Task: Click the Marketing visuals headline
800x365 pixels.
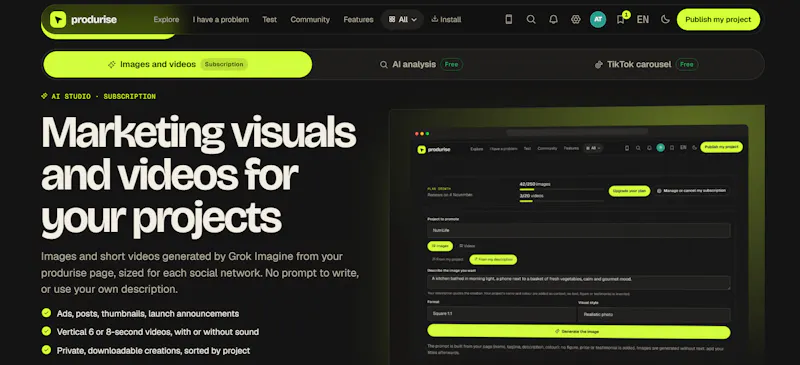Action: click(198, 177)
